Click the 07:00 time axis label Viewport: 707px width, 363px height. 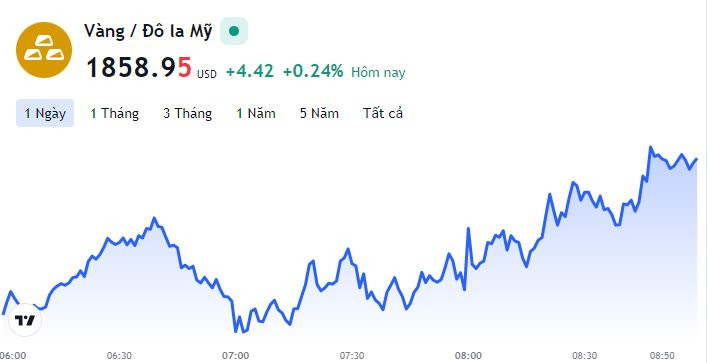[238, 355]
